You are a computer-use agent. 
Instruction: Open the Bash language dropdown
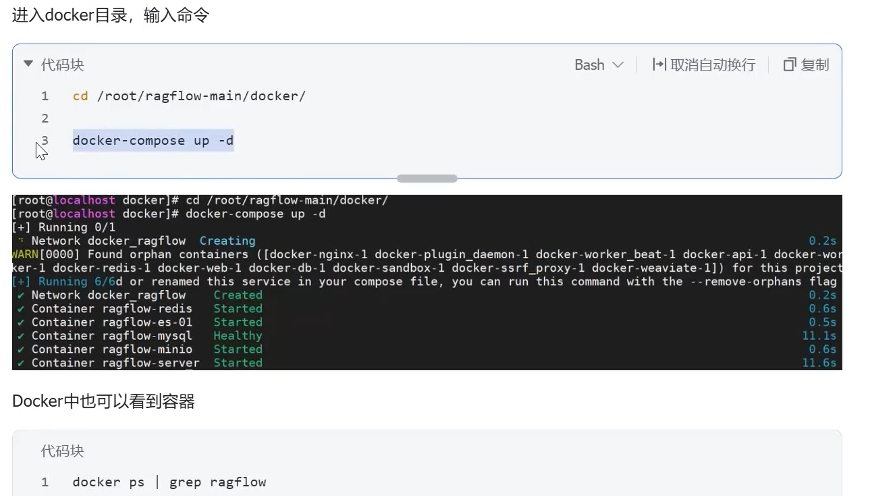[599, 65]
